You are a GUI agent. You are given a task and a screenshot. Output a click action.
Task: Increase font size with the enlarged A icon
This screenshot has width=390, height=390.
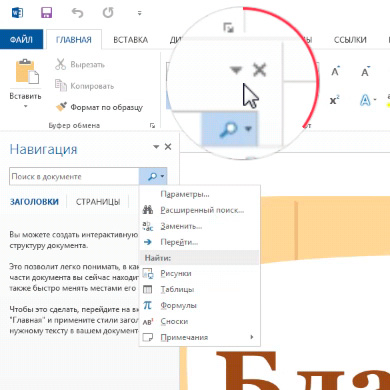[x=335, y=71]
